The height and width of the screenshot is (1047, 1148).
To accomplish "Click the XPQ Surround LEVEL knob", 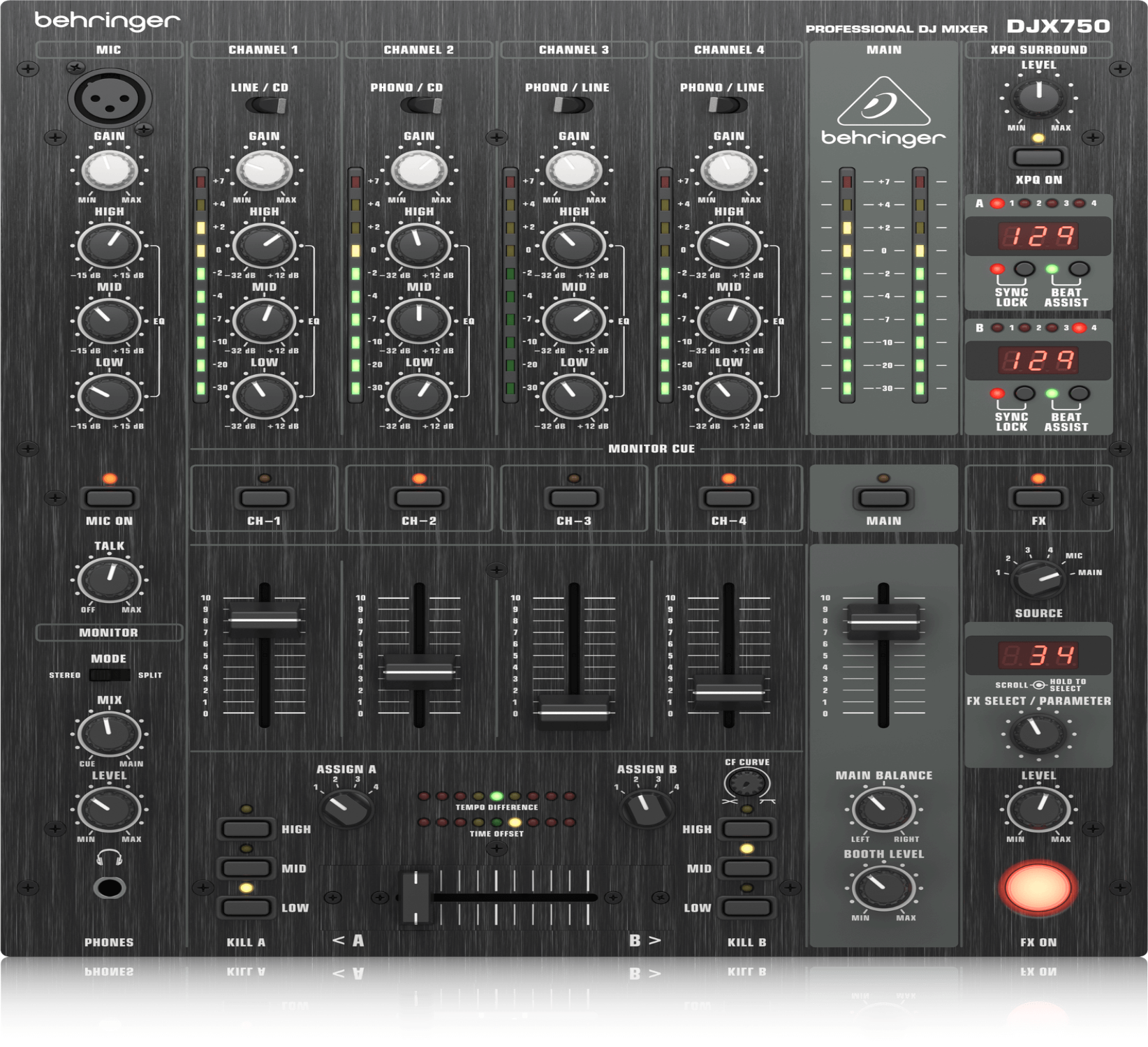I will (x=1038, y=97).
